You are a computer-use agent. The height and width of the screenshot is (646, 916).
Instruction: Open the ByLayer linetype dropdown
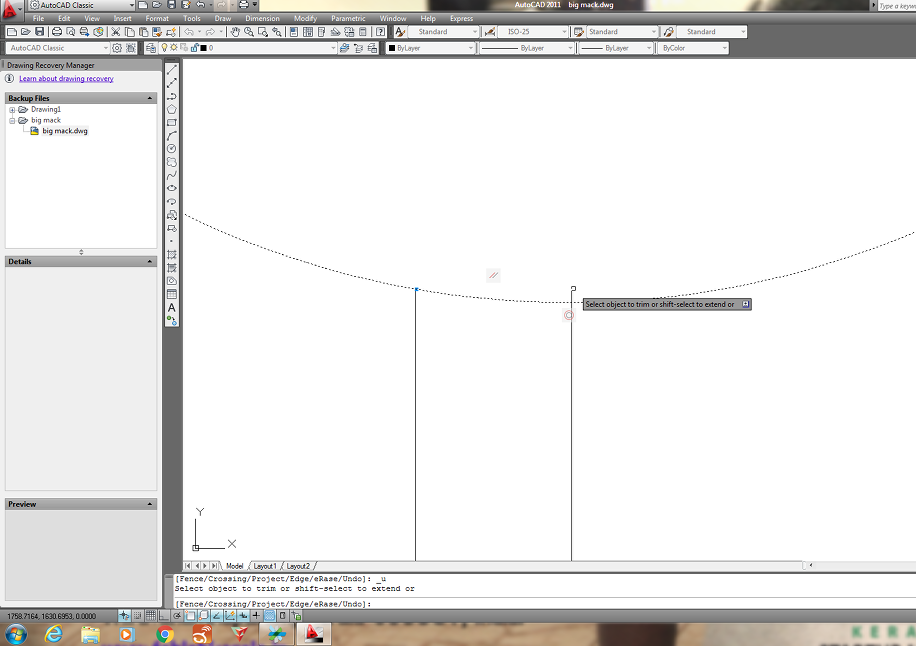pos(527,48)
